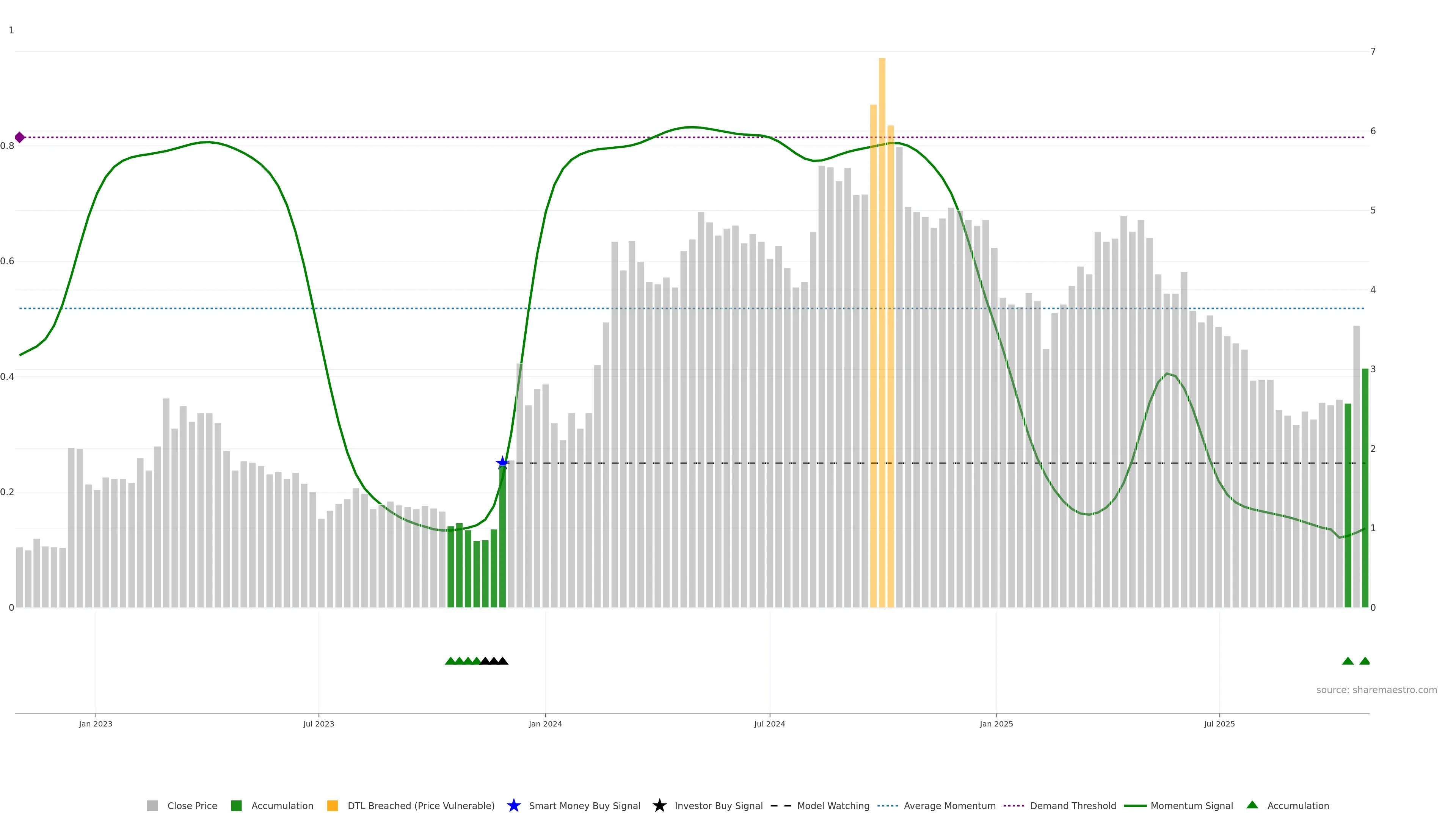Screen dimensions: 1456x819
Task: Click the Jan 2024 axis label
Action: 545,723
